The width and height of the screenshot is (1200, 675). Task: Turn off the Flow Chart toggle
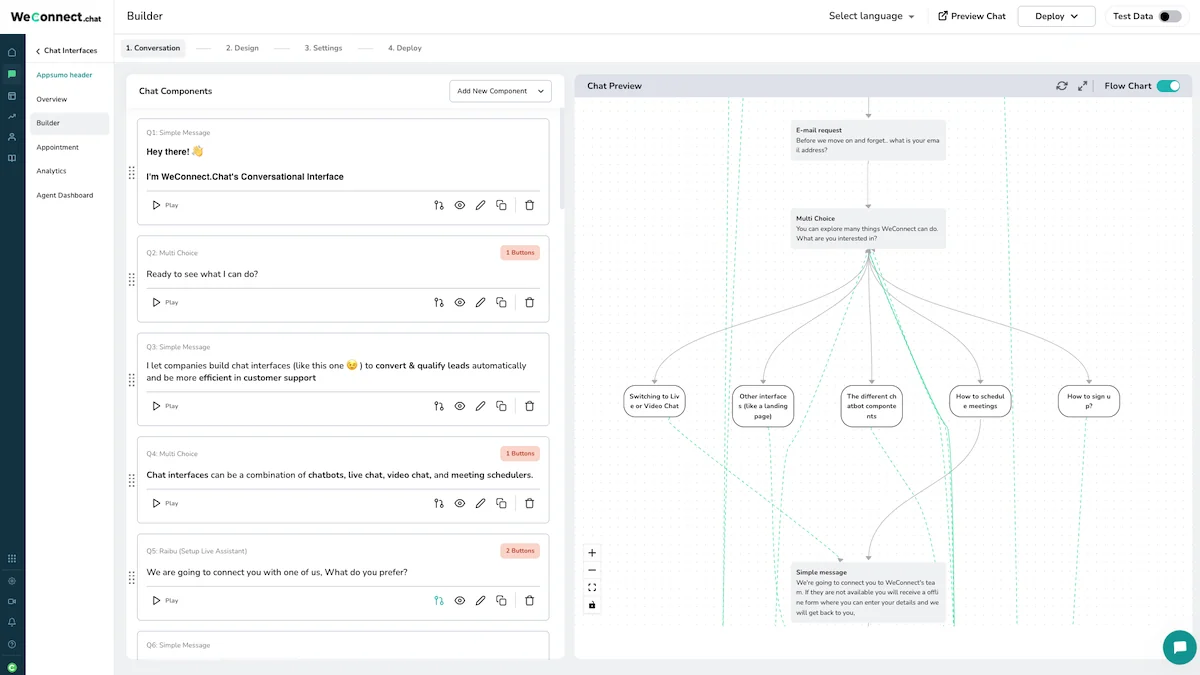click(1167, 86)
